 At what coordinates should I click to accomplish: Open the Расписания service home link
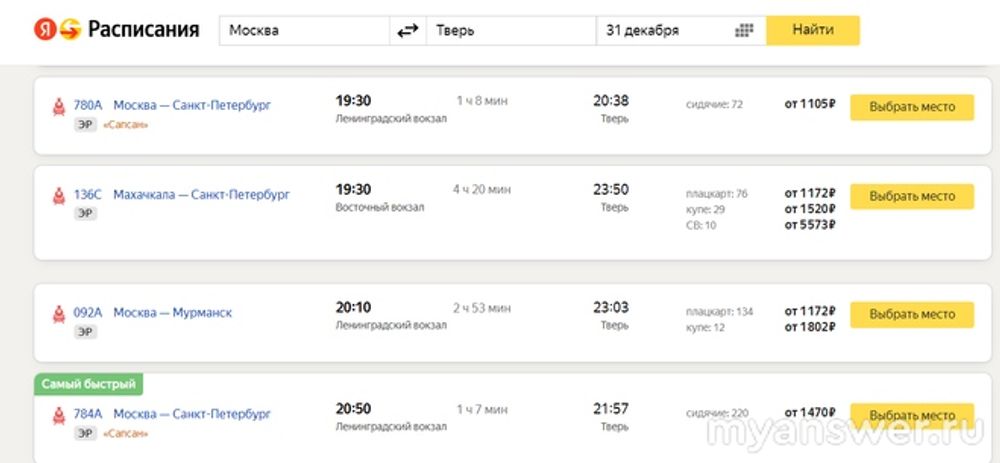143,30
